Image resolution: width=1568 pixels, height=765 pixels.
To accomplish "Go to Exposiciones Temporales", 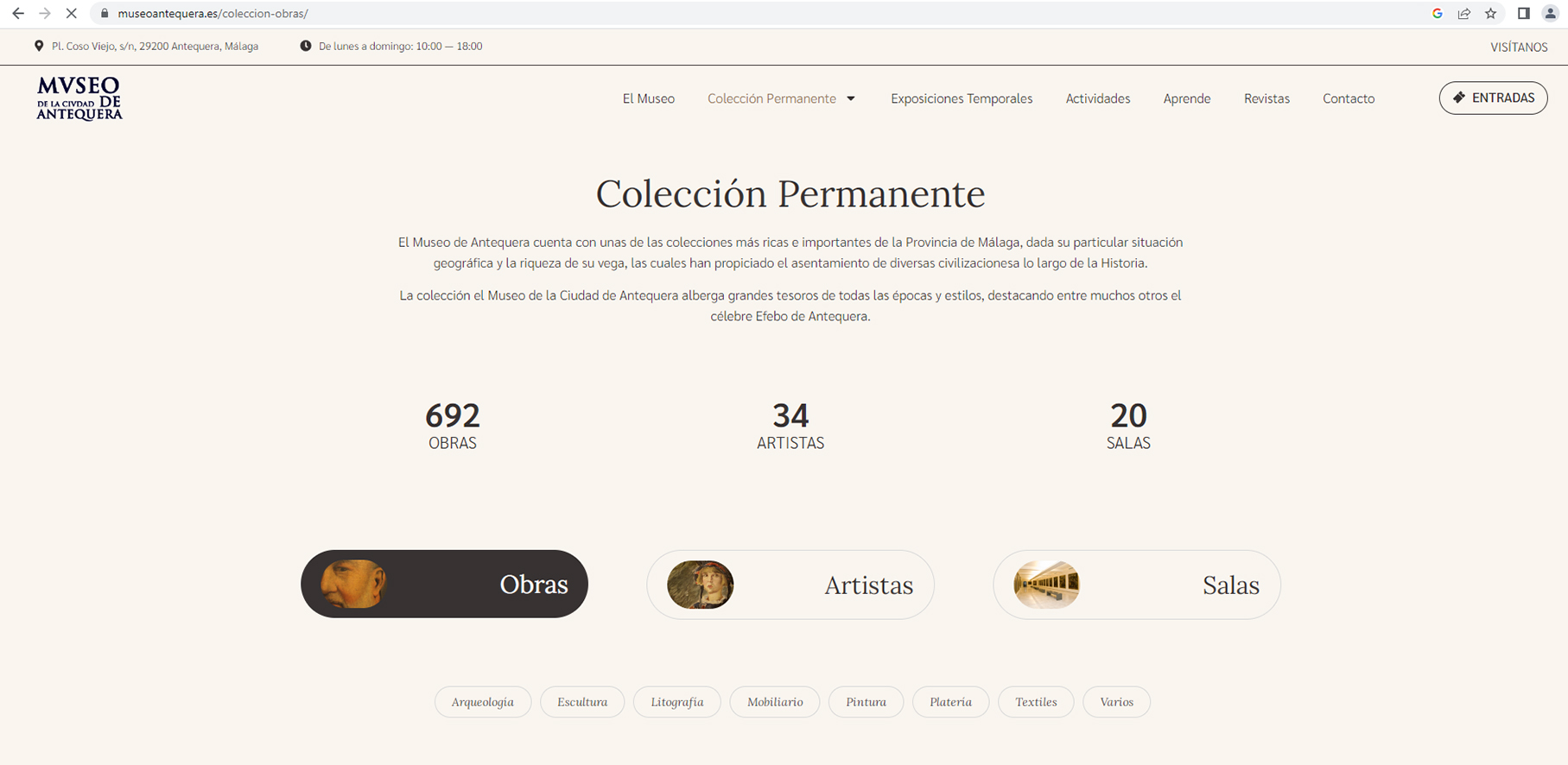I will 962,98.
